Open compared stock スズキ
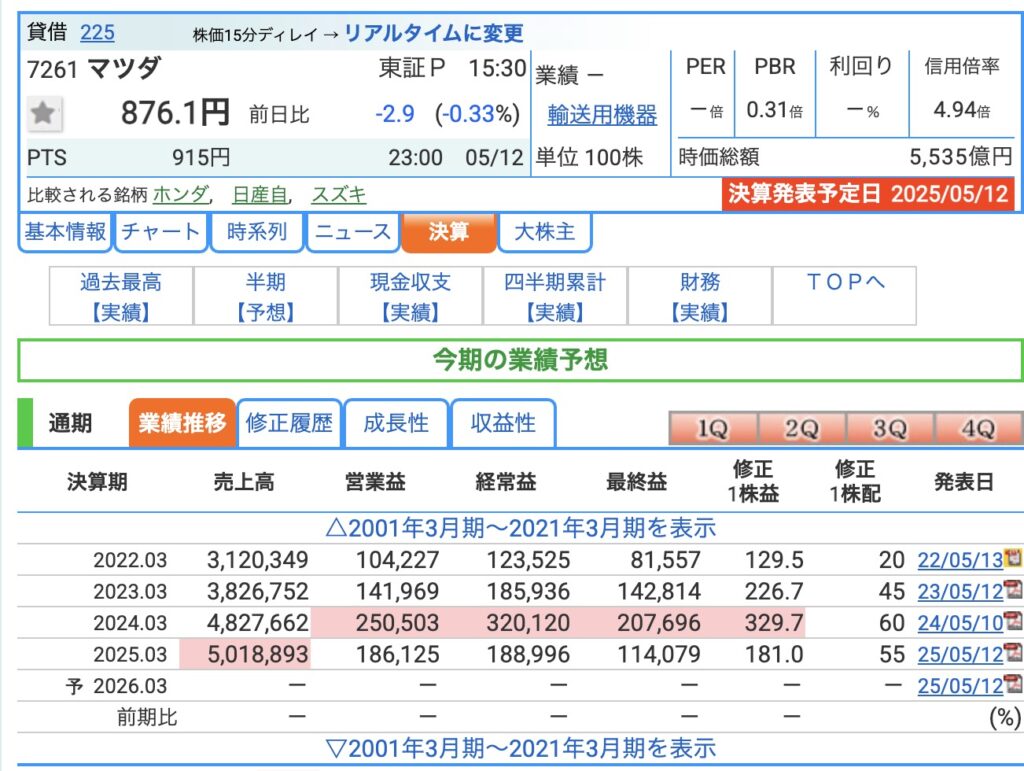 [x=339, y=195]
